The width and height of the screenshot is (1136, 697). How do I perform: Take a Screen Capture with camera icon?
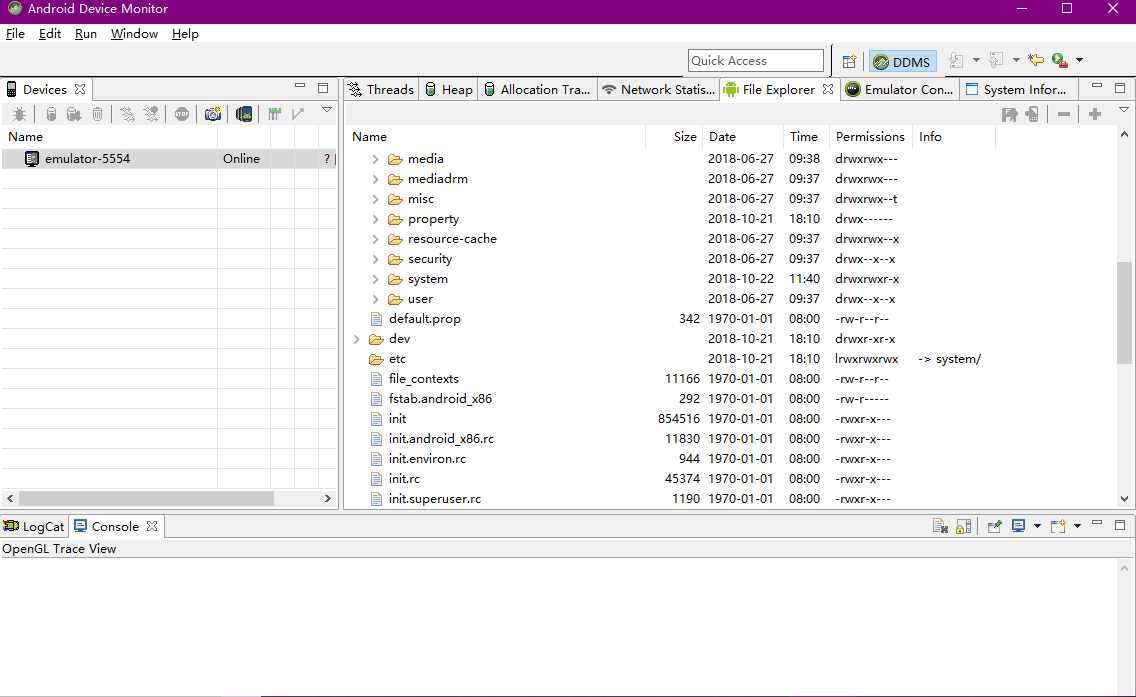click(x=212, y=114)
